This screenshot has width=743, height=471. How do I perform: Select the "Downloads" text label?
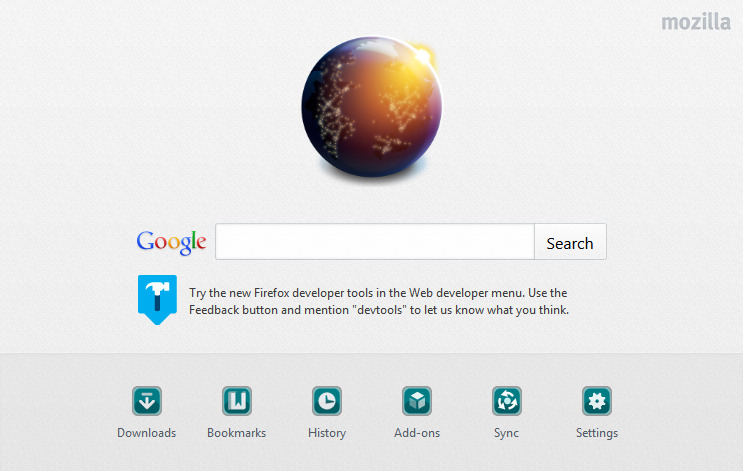(x=147, y=433)
